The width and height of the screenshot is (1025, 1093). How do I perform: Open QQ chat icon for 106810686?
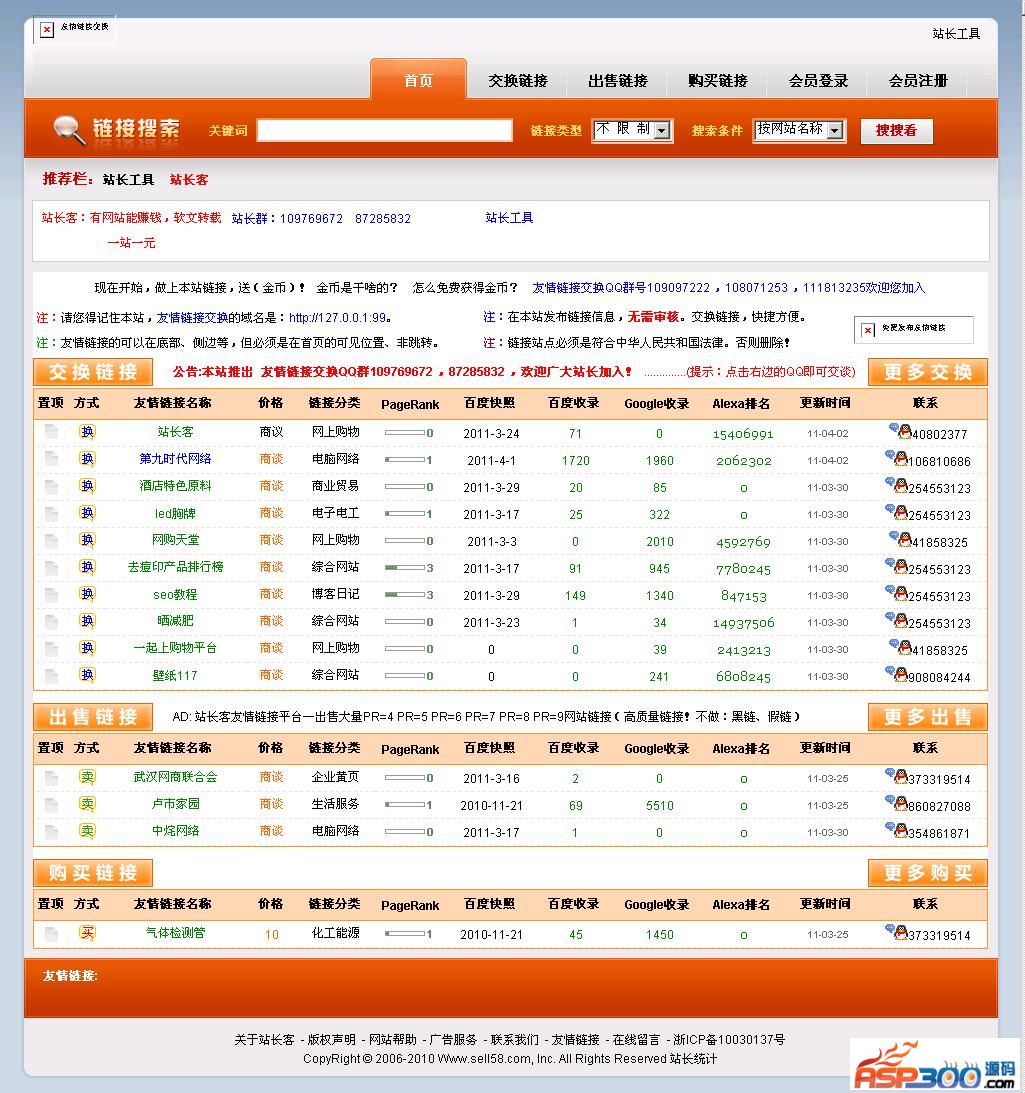896,458
